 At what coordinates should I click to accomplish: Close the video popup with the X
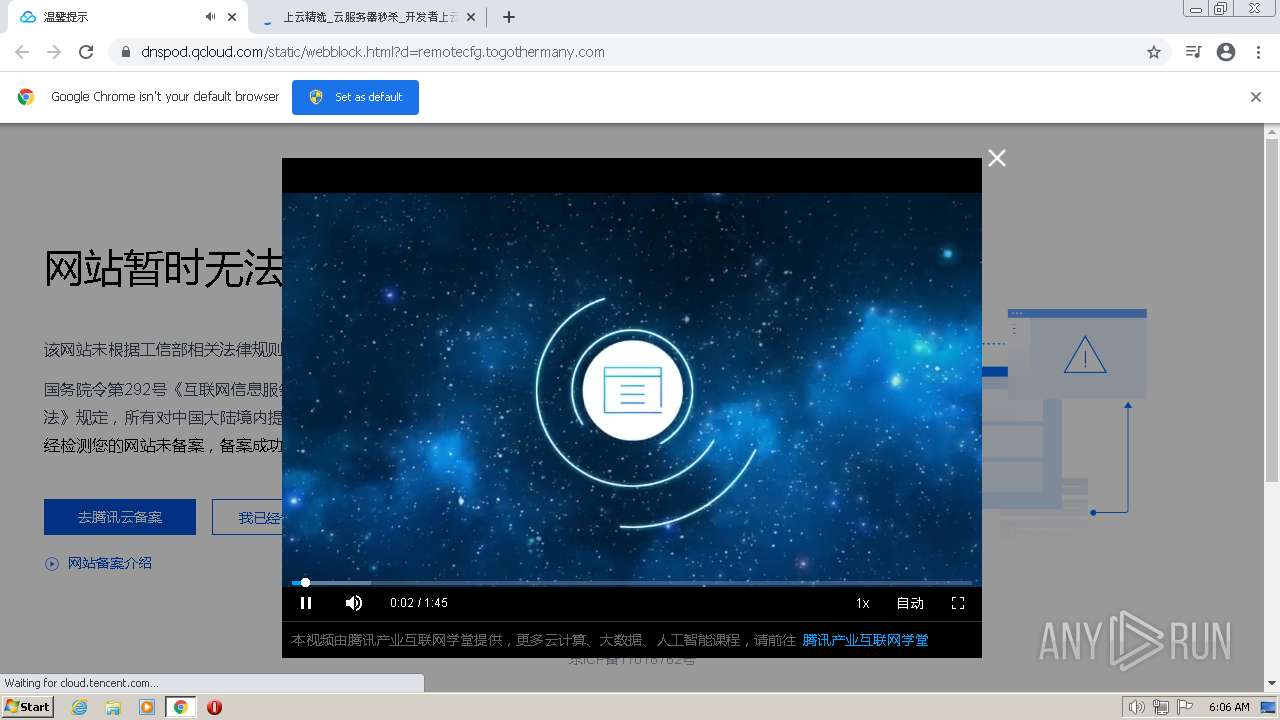pyautogui.click(x=997, y=158)
